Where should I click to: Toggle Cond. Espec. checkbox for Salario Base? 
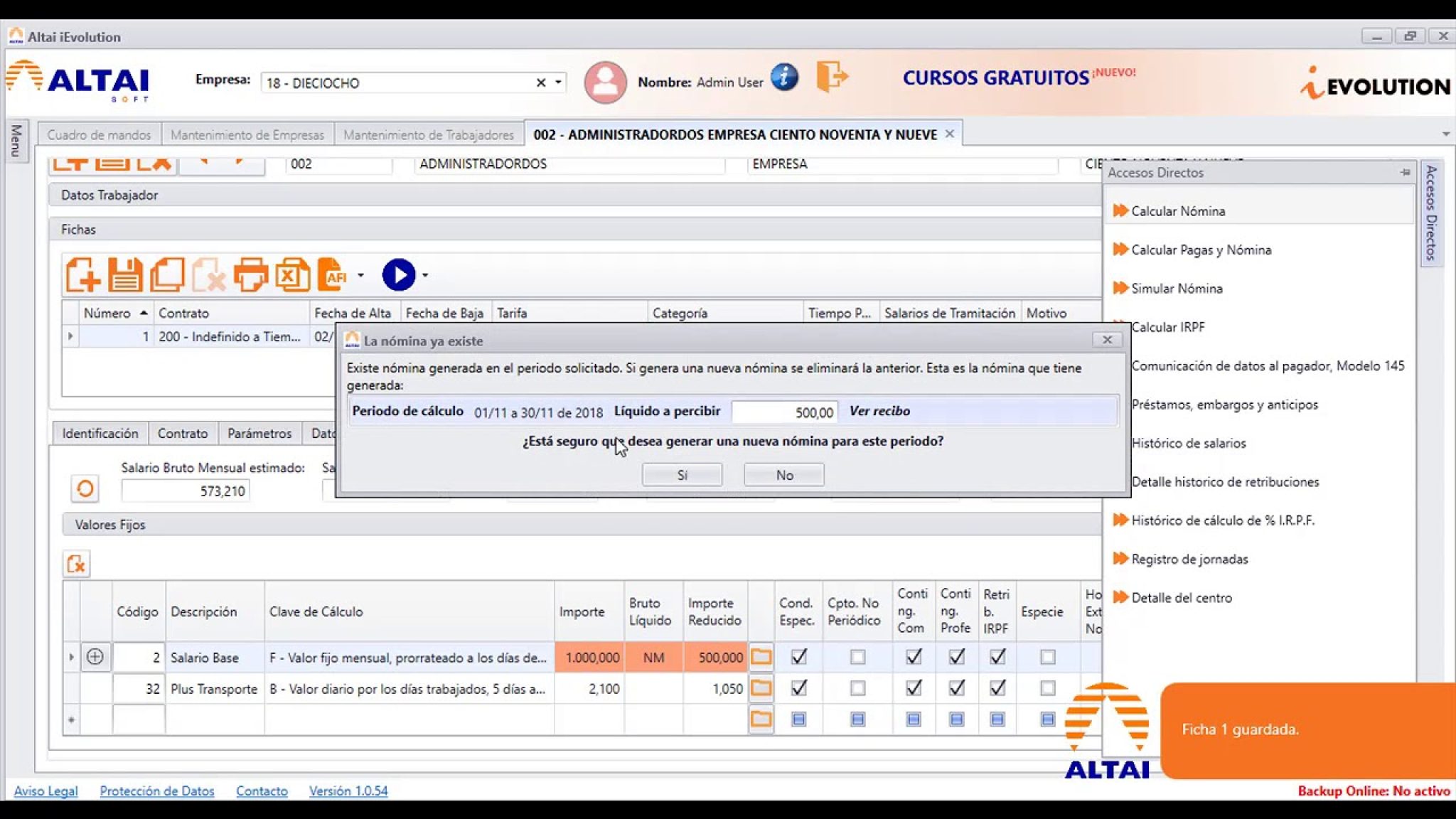pos(798,657)
